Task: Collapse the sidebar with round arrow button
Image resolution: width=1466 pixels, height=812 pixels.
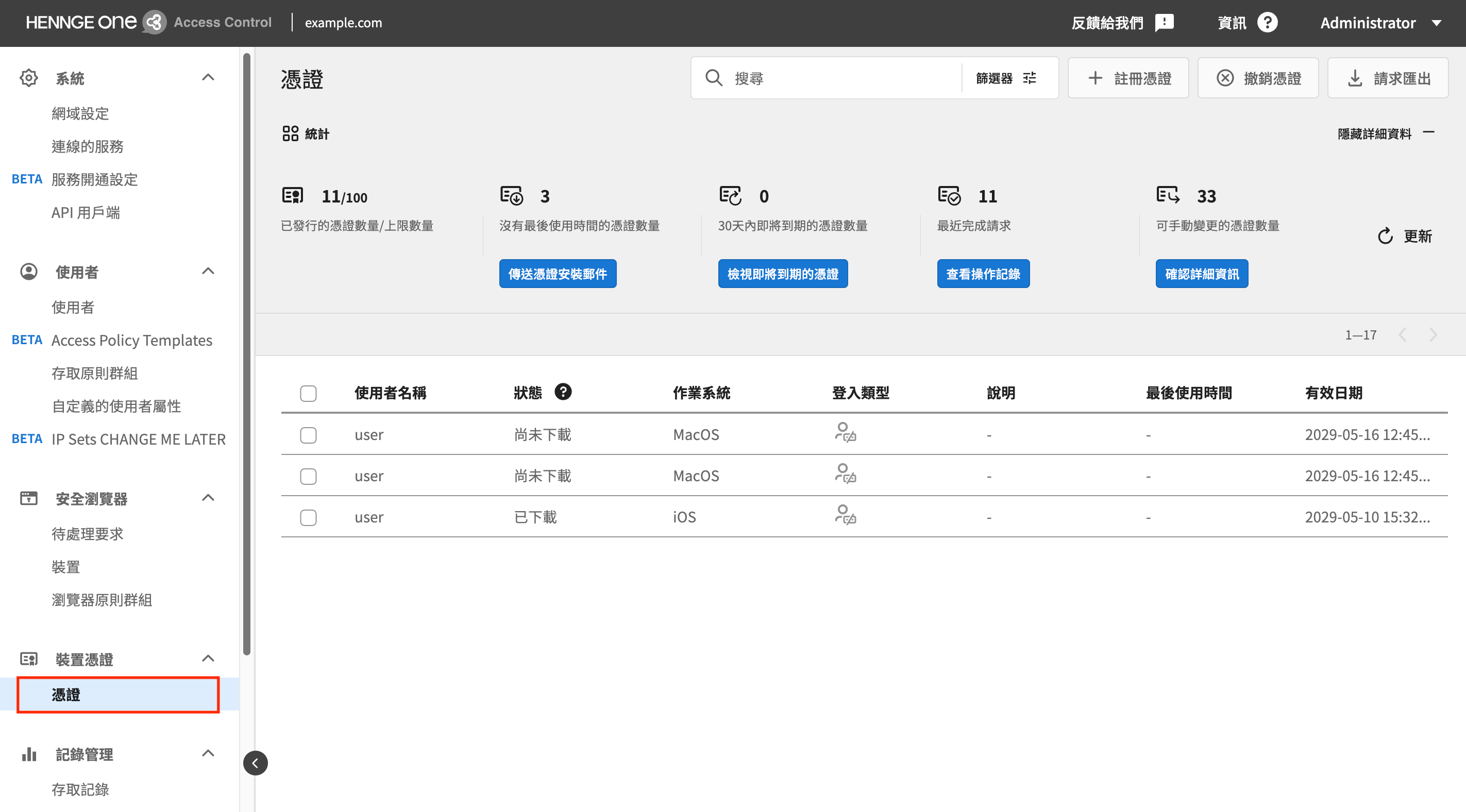Action: (x=255, y=763)
